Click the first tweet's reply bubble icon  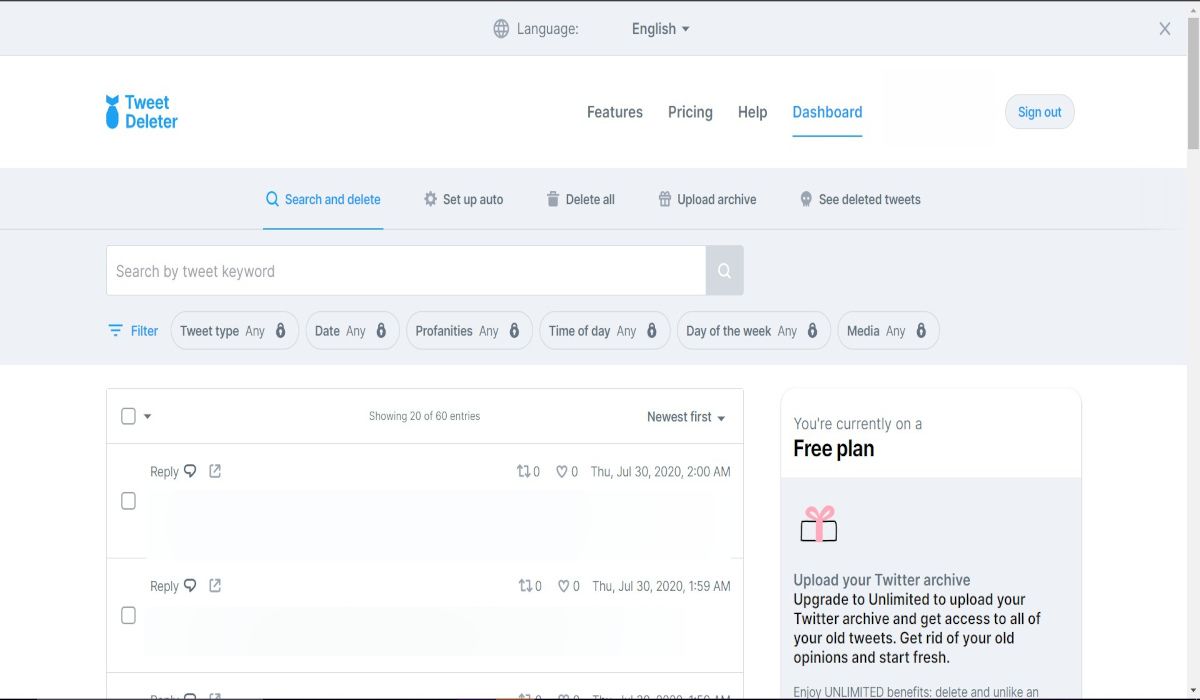190,471
